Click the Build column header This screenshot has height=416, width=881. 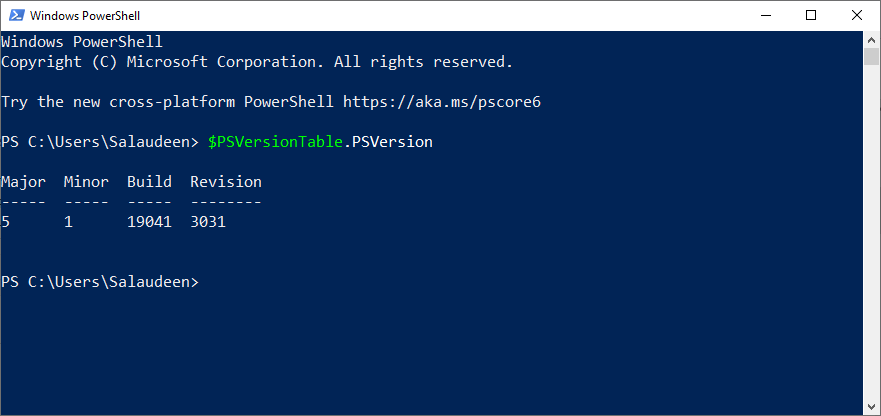pyautogui.click(x=149, y=182)
